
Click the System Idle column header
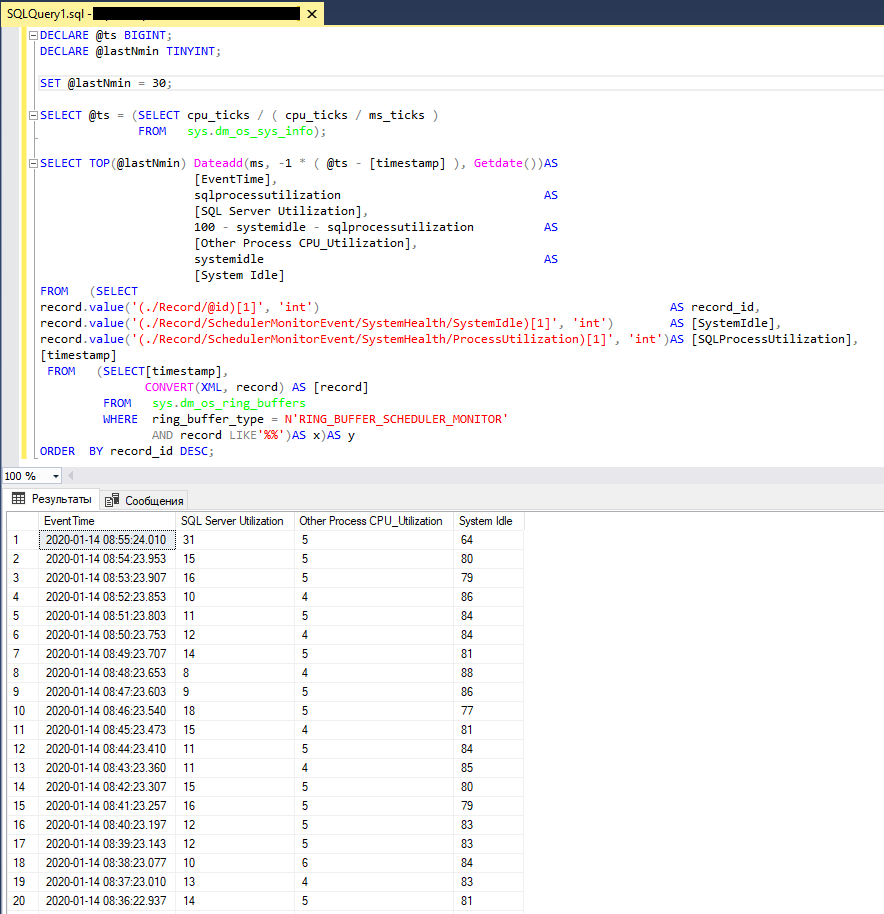[x=488, y=521]
